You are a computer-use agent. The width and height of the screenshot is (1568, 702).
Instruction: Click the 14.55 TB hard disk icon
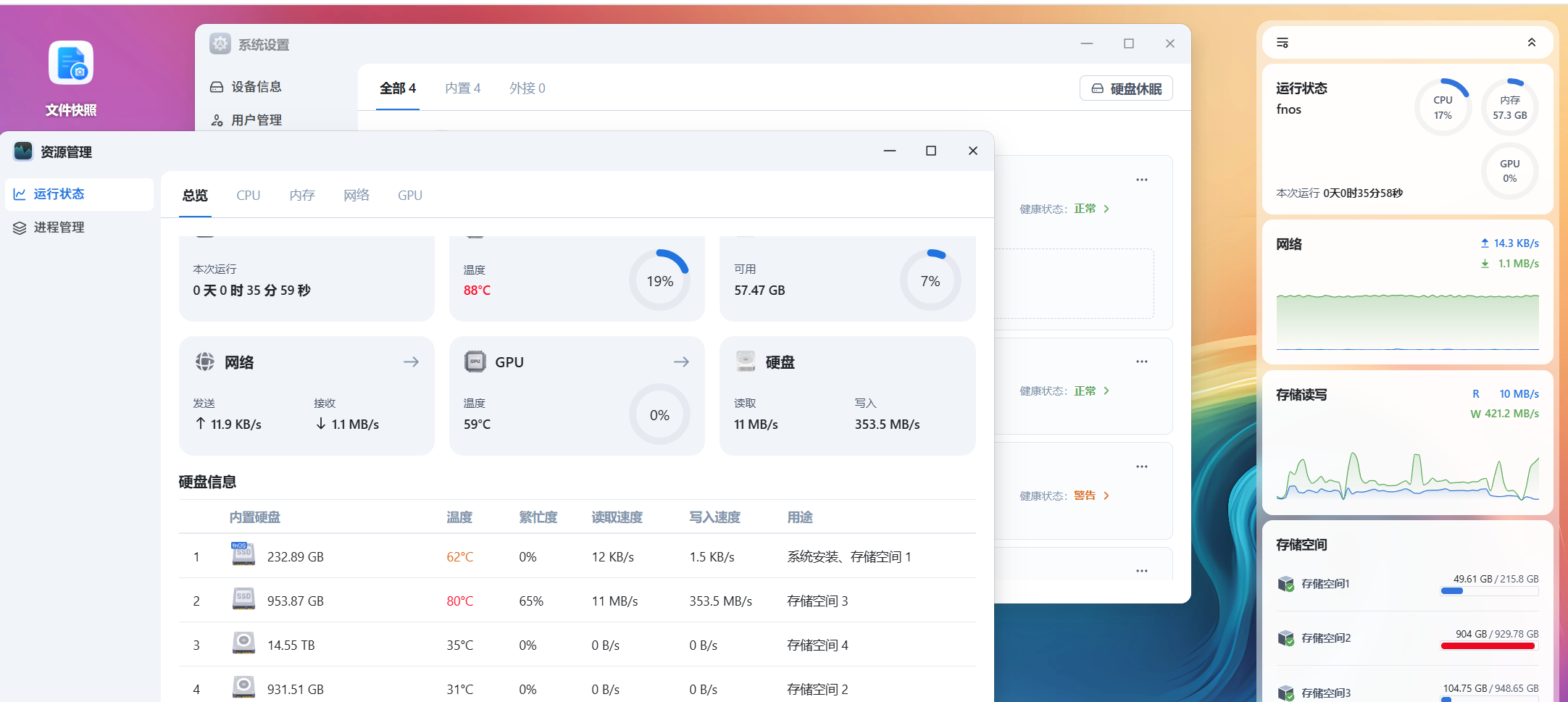point(243,644)
